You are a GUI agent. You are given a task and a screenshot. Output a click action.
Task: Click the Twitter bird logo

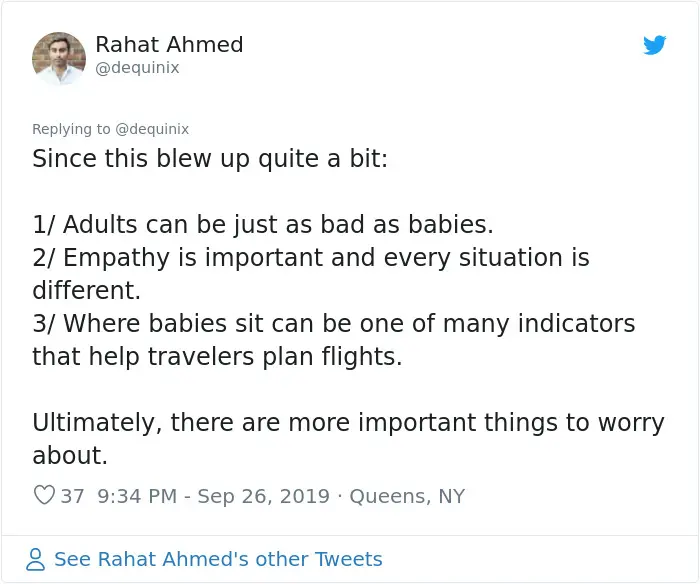655,45
